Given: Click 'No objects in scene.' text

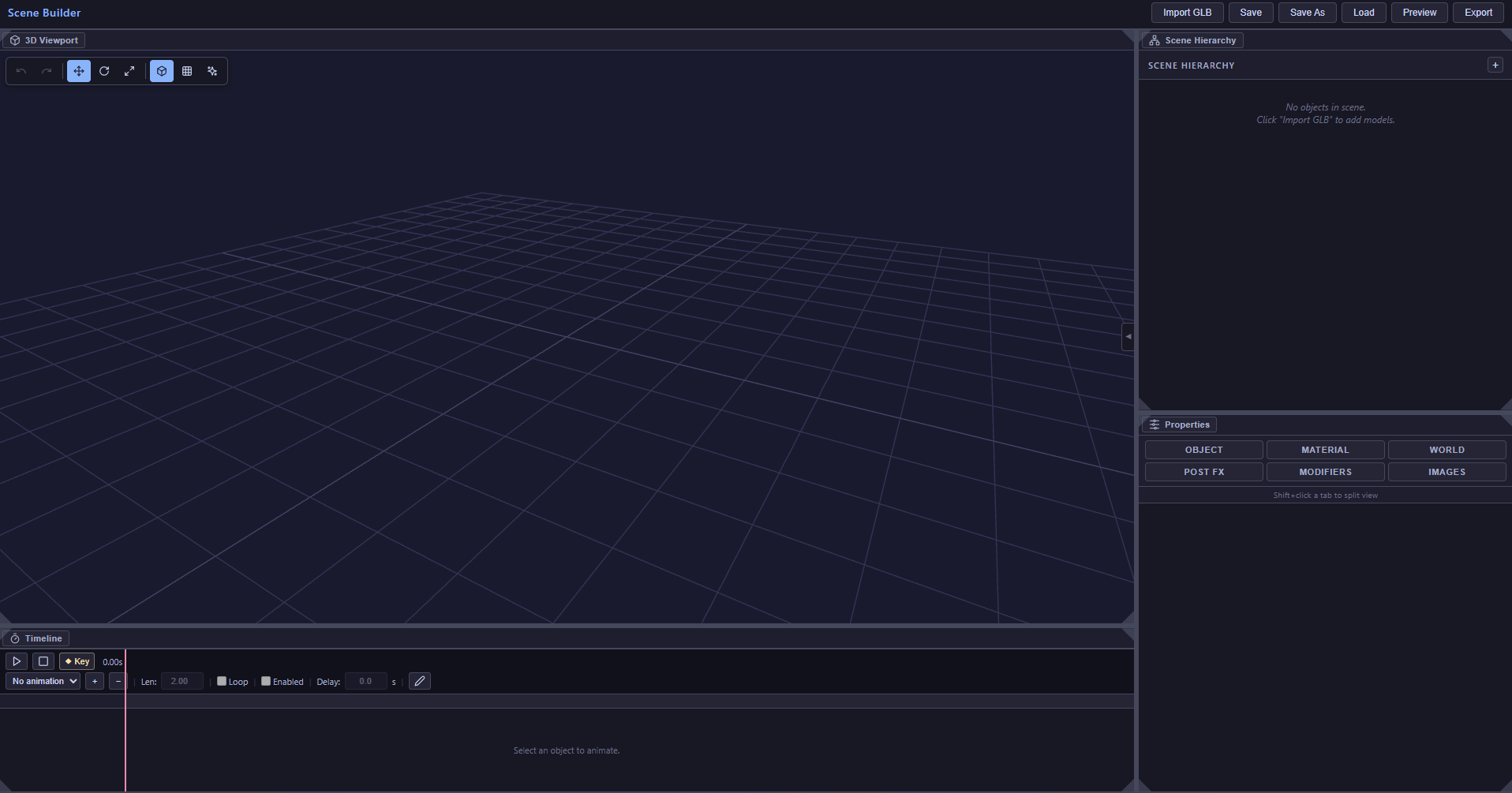Looking at the screenshot, I should 1326,107.
